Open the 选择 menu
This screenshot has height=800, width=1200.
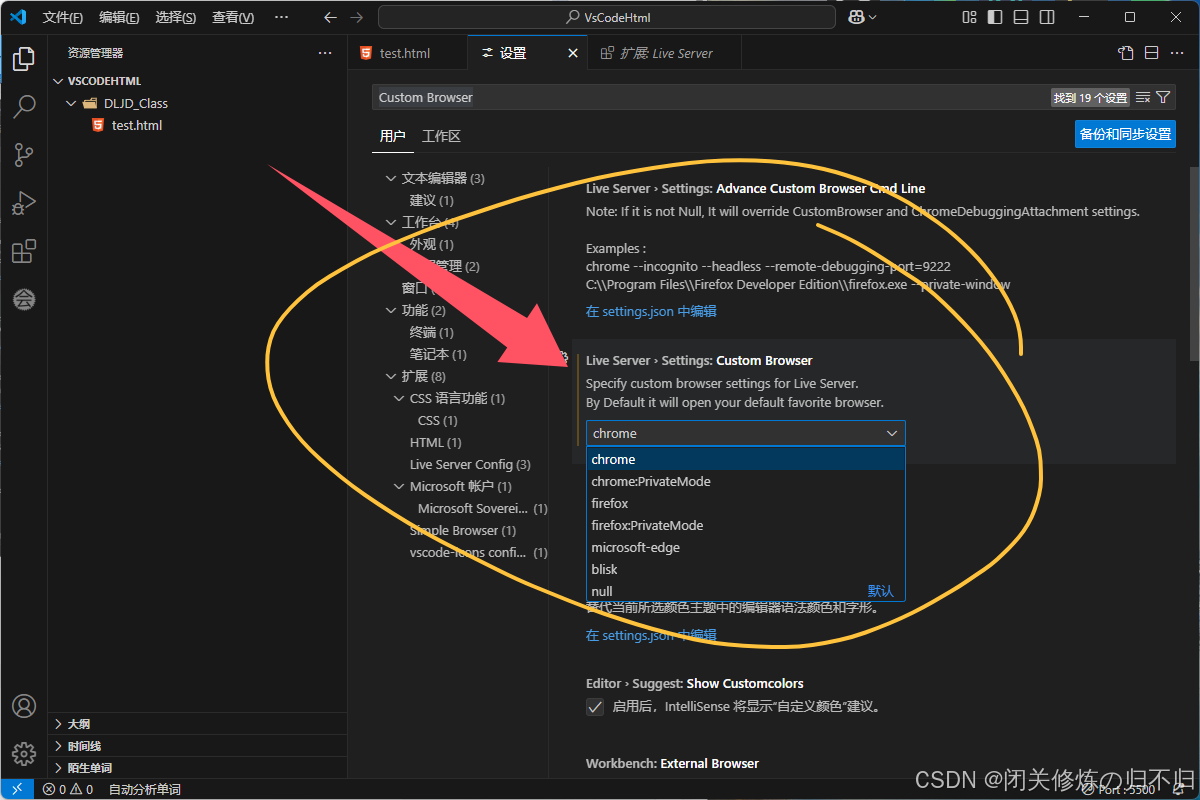[176, 17]
